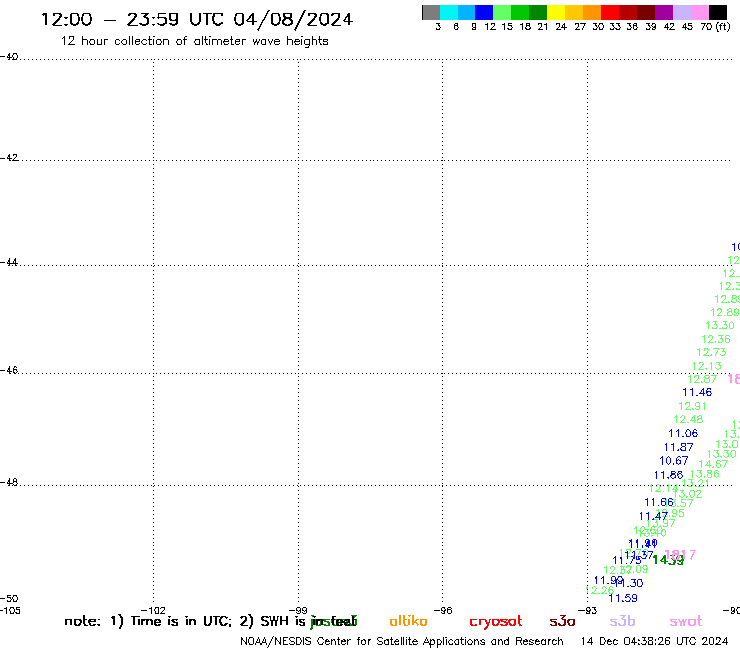The height and width of the screenshot is (650, 740).
Task: Click the black legend swatch
Action: pyautogui.click(x=717, y=12)
